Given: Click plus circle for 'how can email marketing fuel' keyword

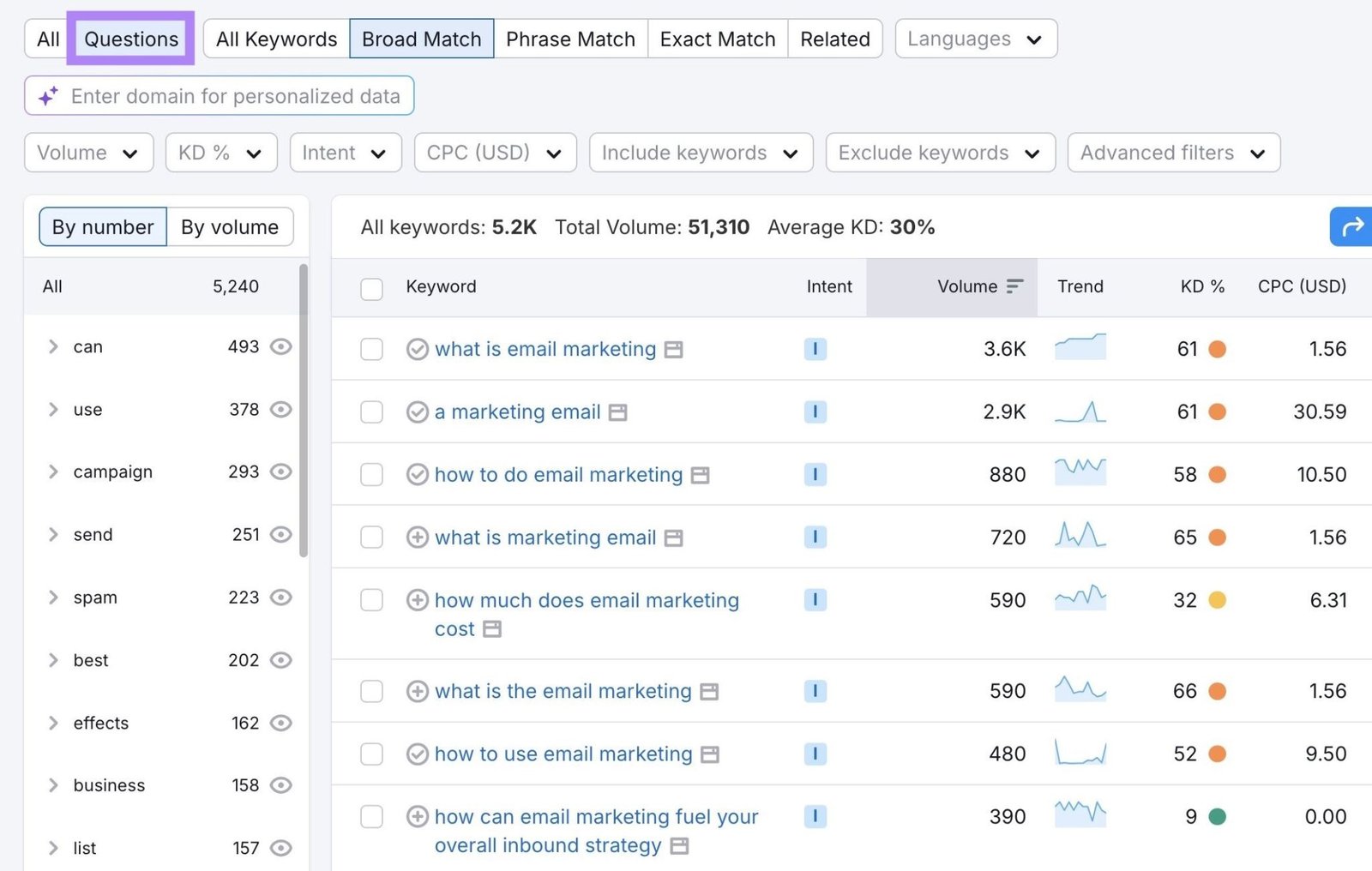Looking at the screenshot, I should tap(418, 817).
